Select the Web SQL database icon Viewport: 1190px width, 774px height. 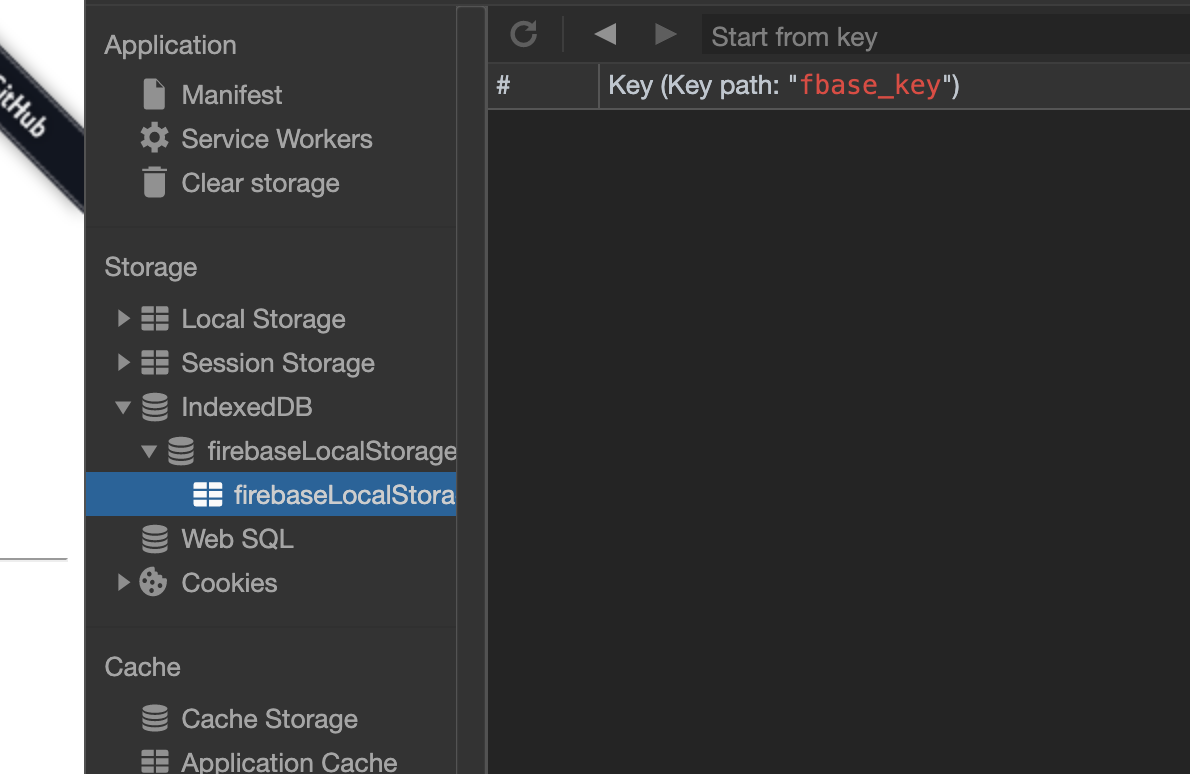[x=155, y=538]
